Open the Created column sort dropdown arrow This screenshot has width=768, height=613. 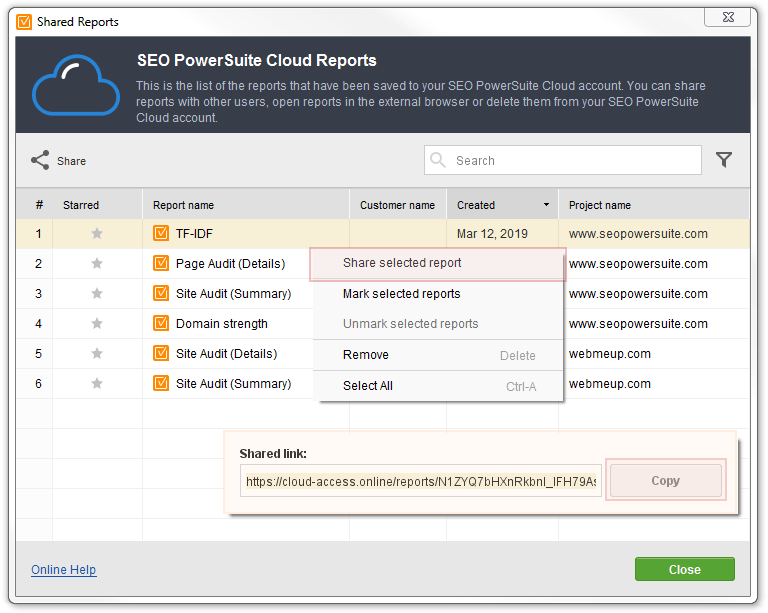click(x=546, y=205)
